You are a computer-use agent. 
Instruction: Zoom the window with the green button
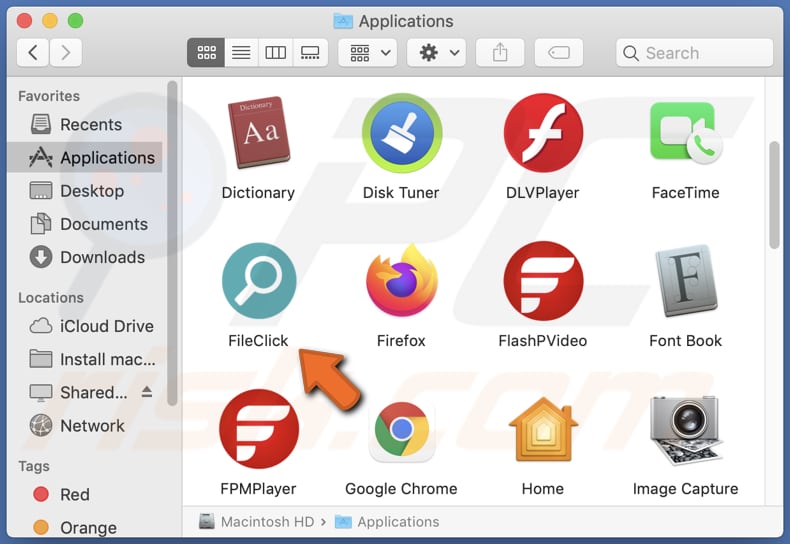pos(76,21)
